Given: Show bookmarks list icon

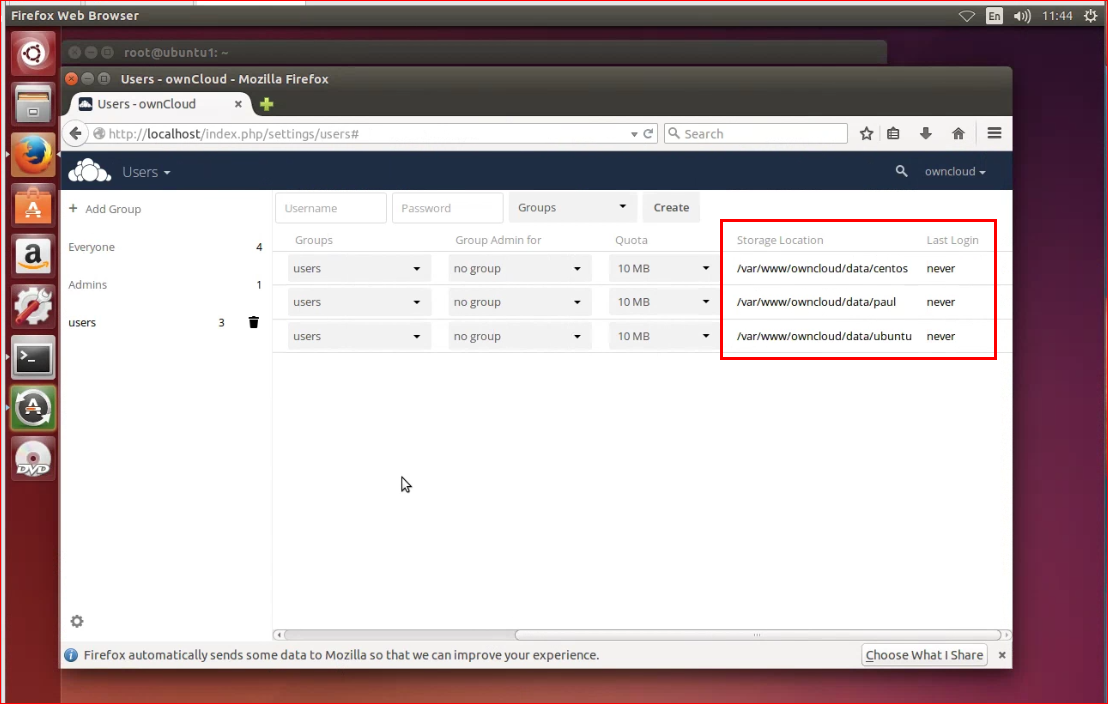Looking at the screenshot, I should (x=893, y=133).
